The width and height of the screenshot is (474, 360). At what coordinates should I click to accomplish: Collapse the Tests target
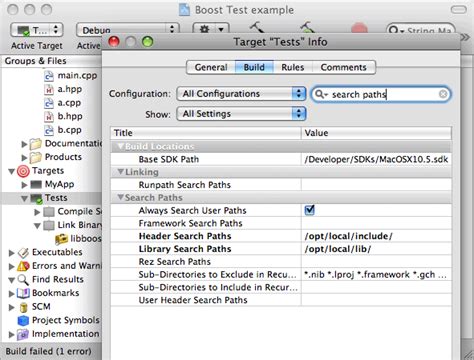point(24,199)
